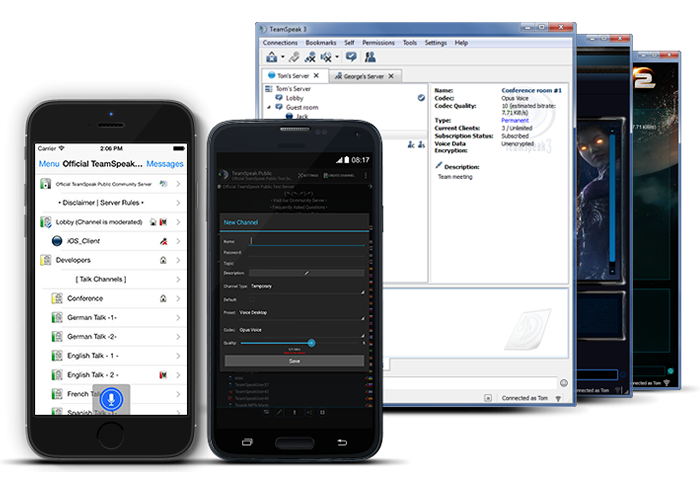Click the Permanent type link
Screen dimensions: 700x482
[x=515, y=120]
